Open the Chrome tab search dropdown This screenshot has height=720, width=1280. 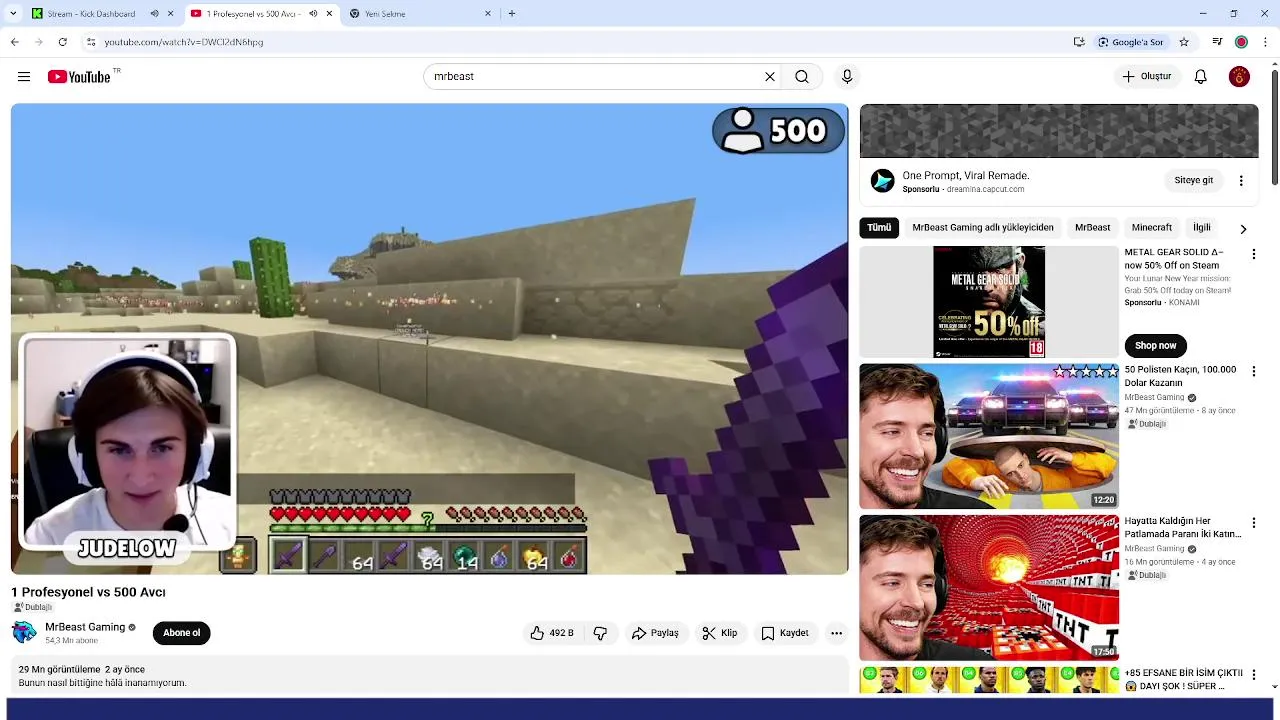click(13, 14)
